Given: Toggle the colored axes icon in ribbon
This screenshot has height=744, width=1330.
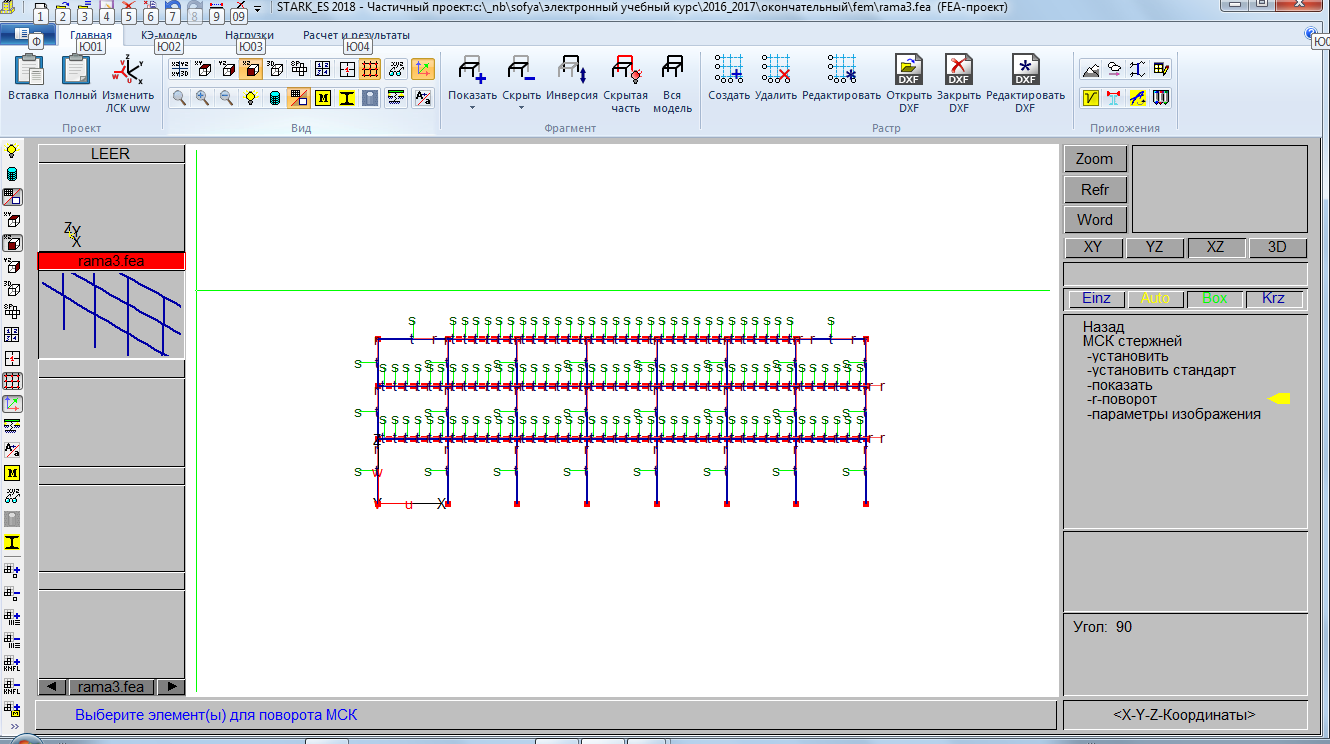Looking at the screenshot, I should tap(423, 69).
